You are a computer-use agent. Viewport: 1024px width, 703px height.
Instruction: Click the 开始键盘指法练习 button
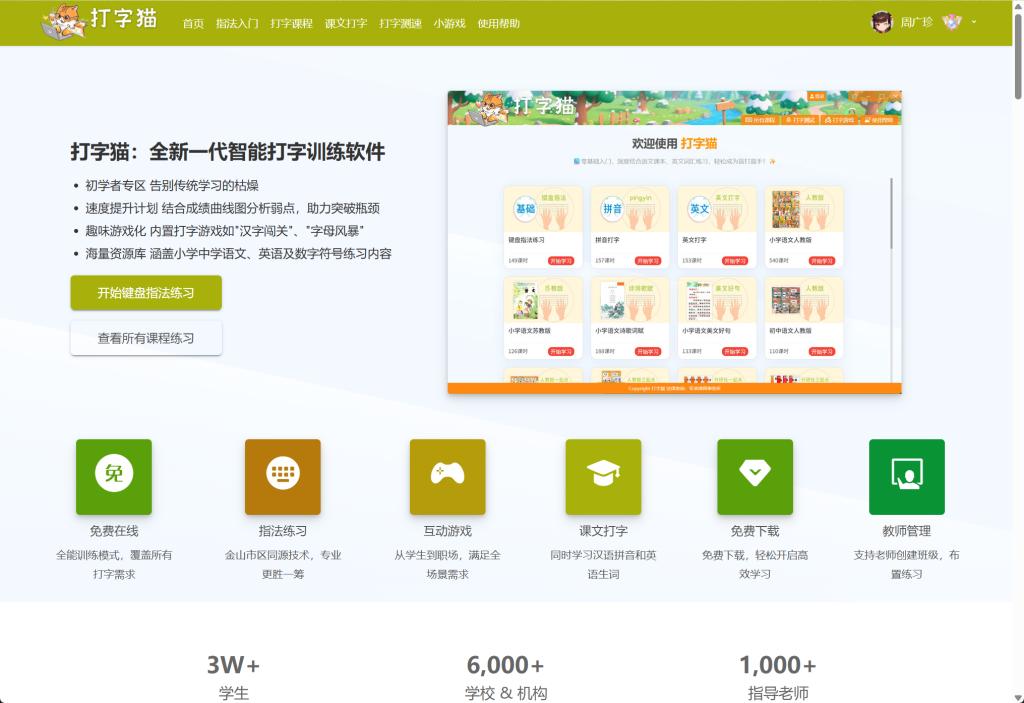[146, 293]
